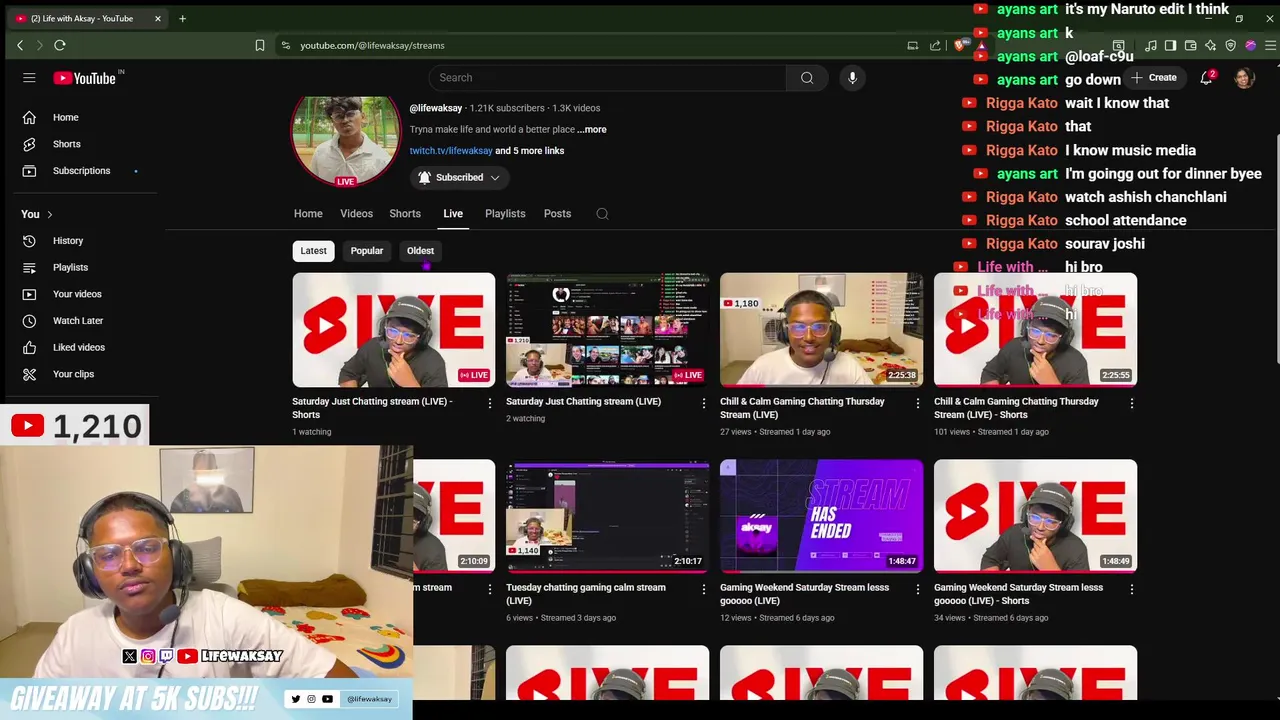
Task: Open the YouTube hamburger guide menu
Action: pos(29,78)
